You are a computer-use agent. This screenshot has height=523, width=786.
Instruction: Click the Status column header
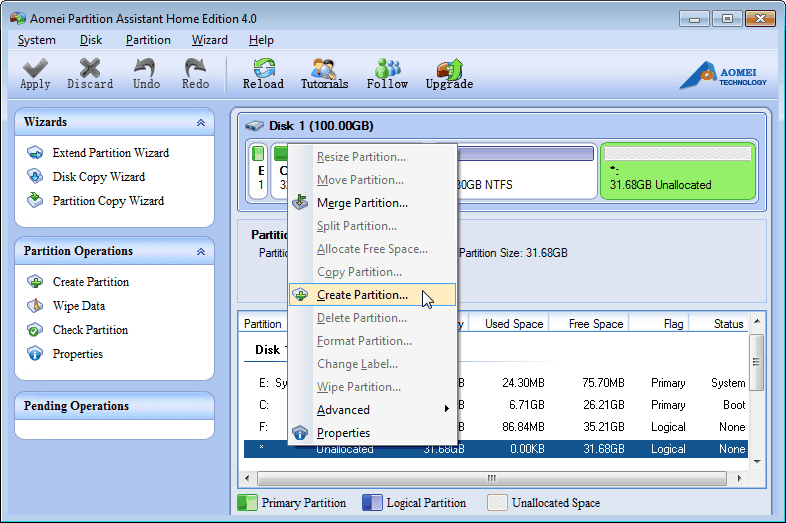pos(719,324)
